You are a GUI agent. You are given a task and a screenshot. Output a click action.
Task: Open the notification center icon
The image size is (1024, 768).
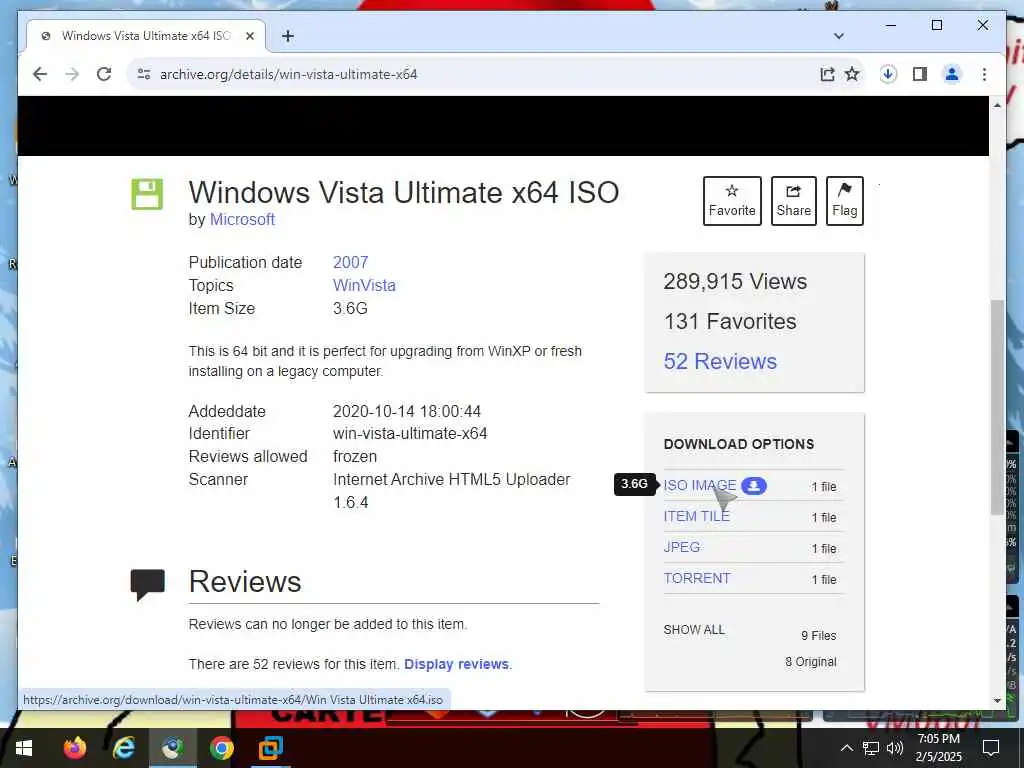coord(991,748)
